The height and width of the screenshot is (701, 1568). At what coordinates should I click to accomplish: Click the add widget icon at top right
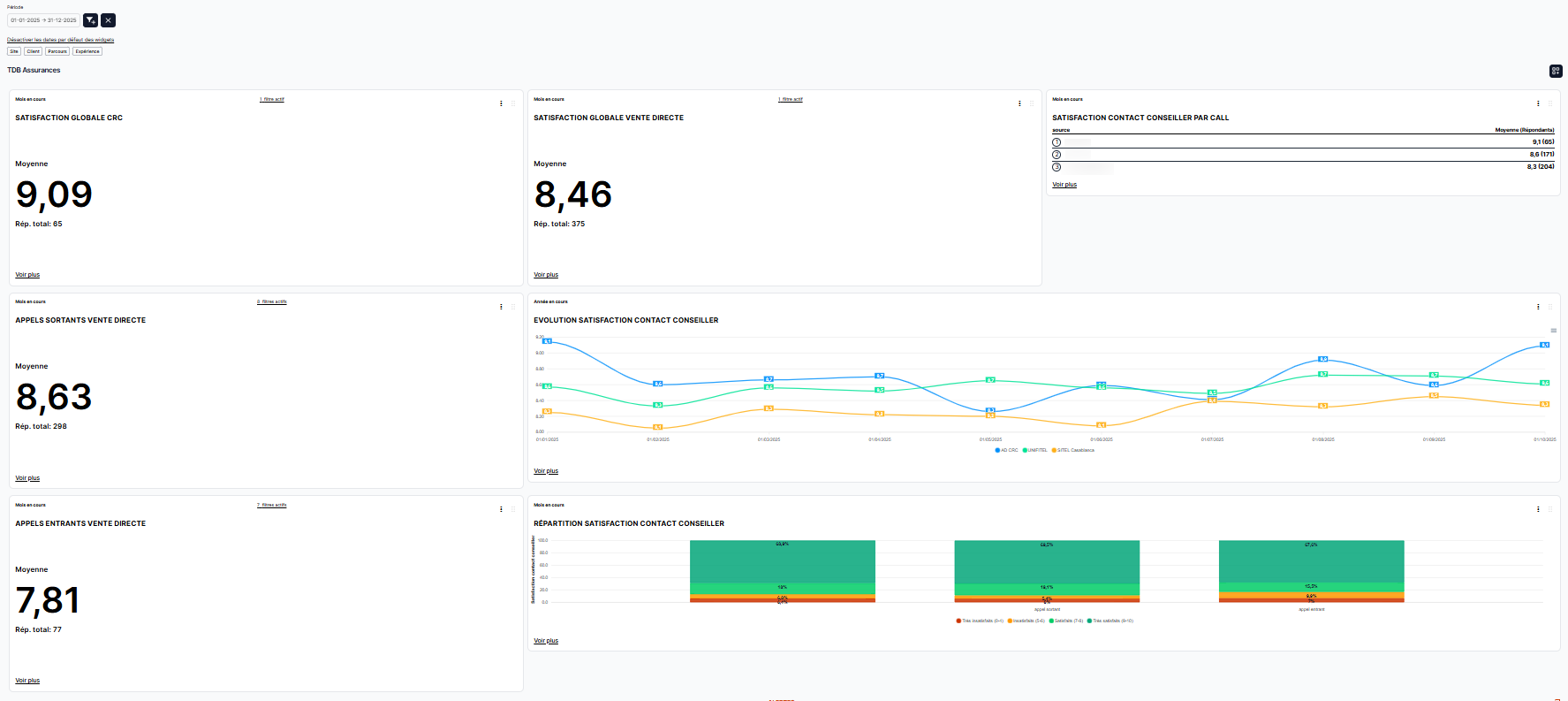[1556, 71]
